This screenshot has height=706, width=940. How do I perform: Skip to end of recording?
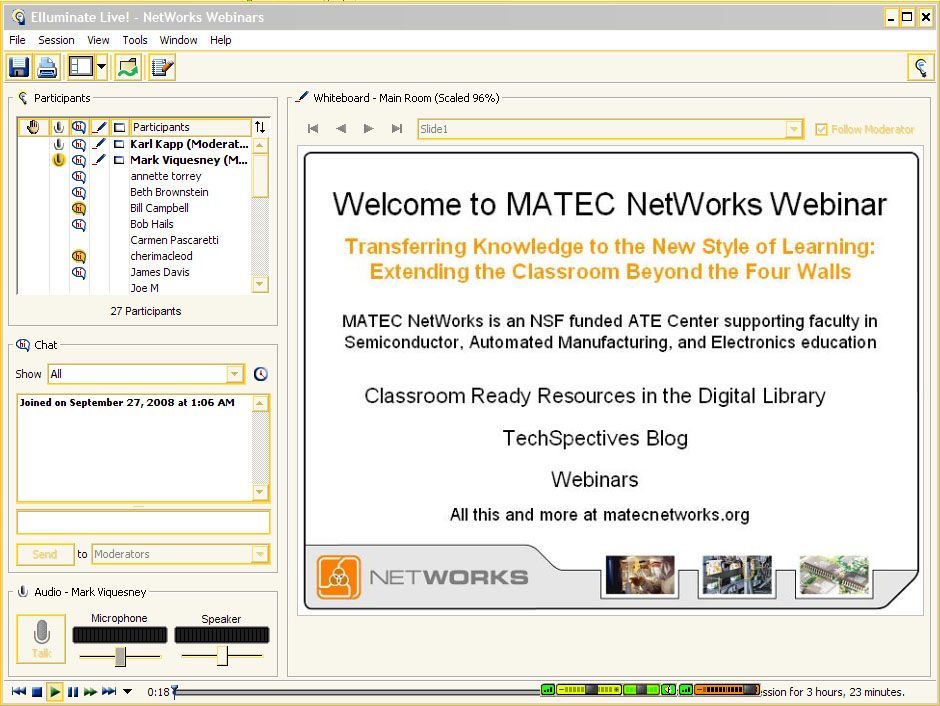[x=109, y=692]
